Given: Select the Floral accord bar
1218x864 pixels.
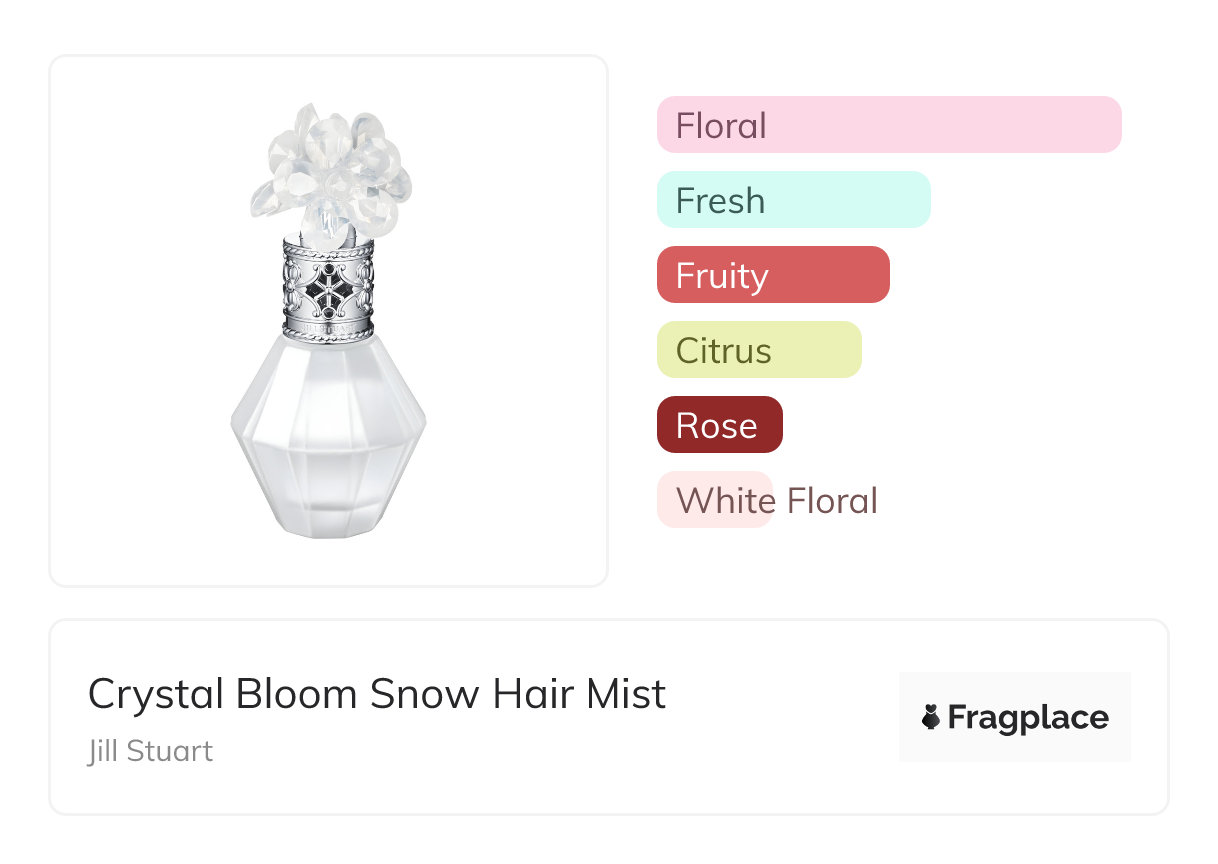Looking at the screenshot, I should [x=889, y=125].
